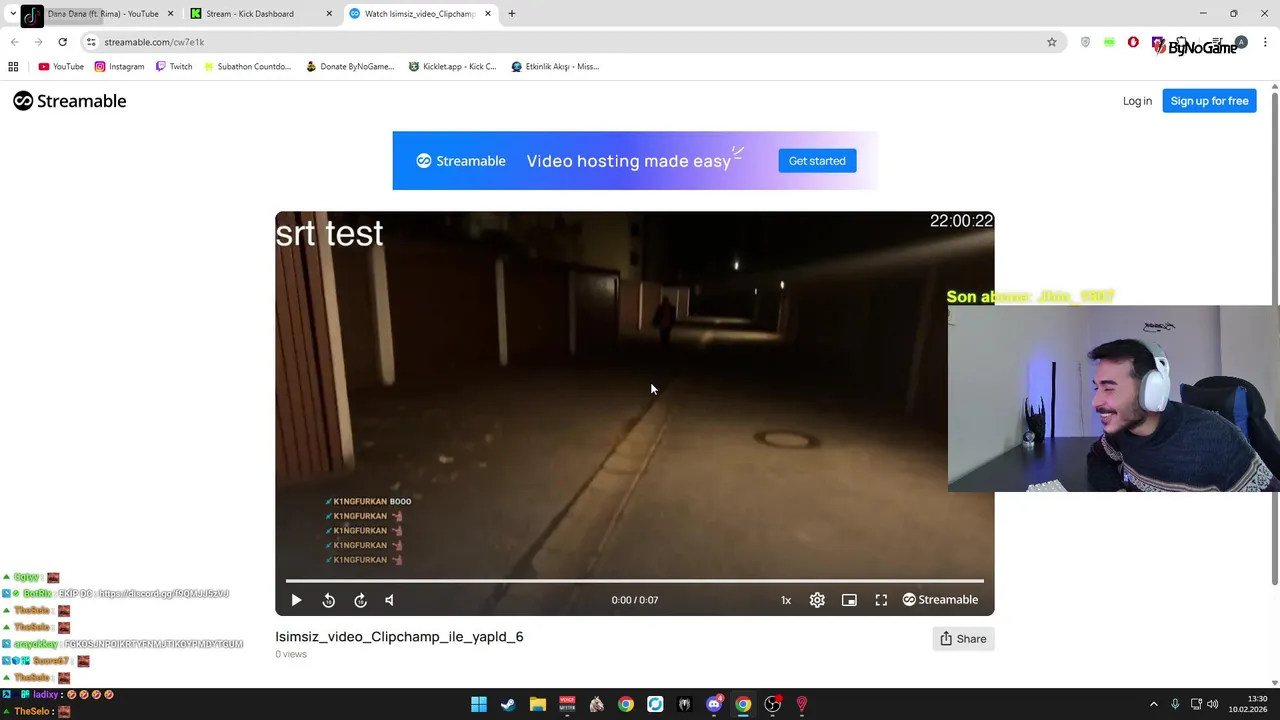This screenshot has height=720, width=1280.
Task: Go back to the previous page
Action: click(x=14, y=42)
